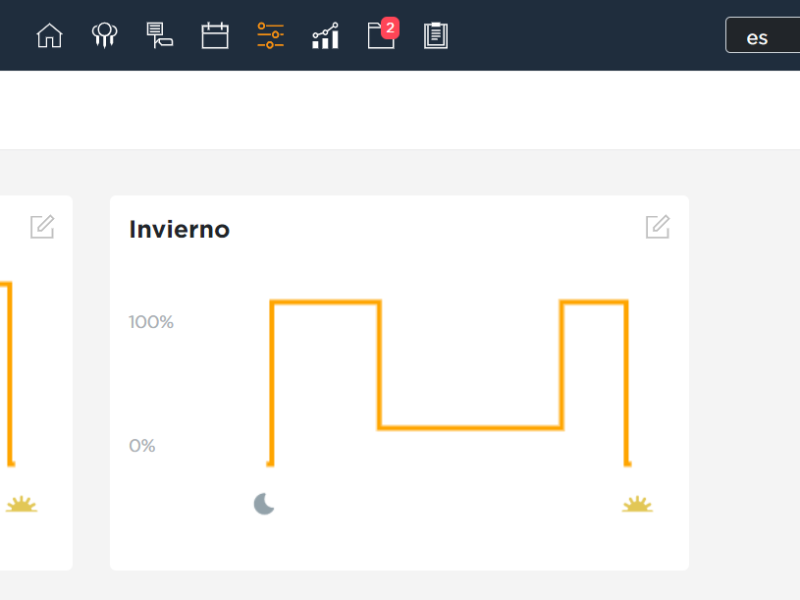Open the statistics chart icon
The image size is (800, 600).
pyautogui.click(x=325, y=37)
